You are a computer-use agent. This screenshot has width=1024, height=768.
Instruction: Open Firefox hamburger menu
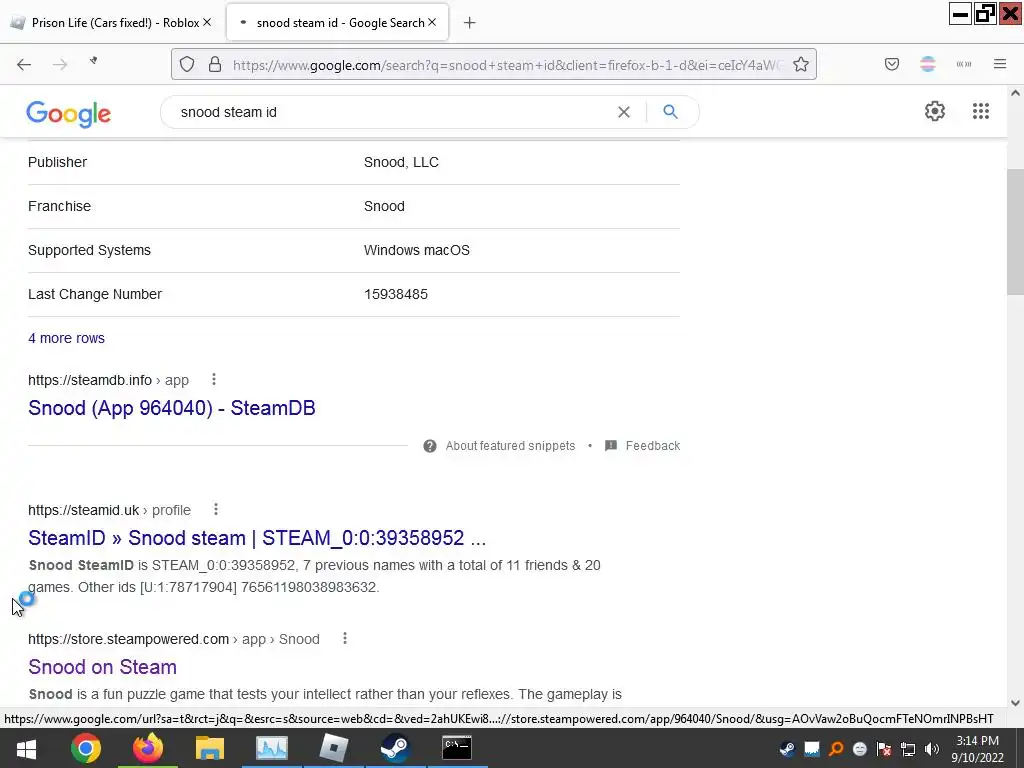1000,64
